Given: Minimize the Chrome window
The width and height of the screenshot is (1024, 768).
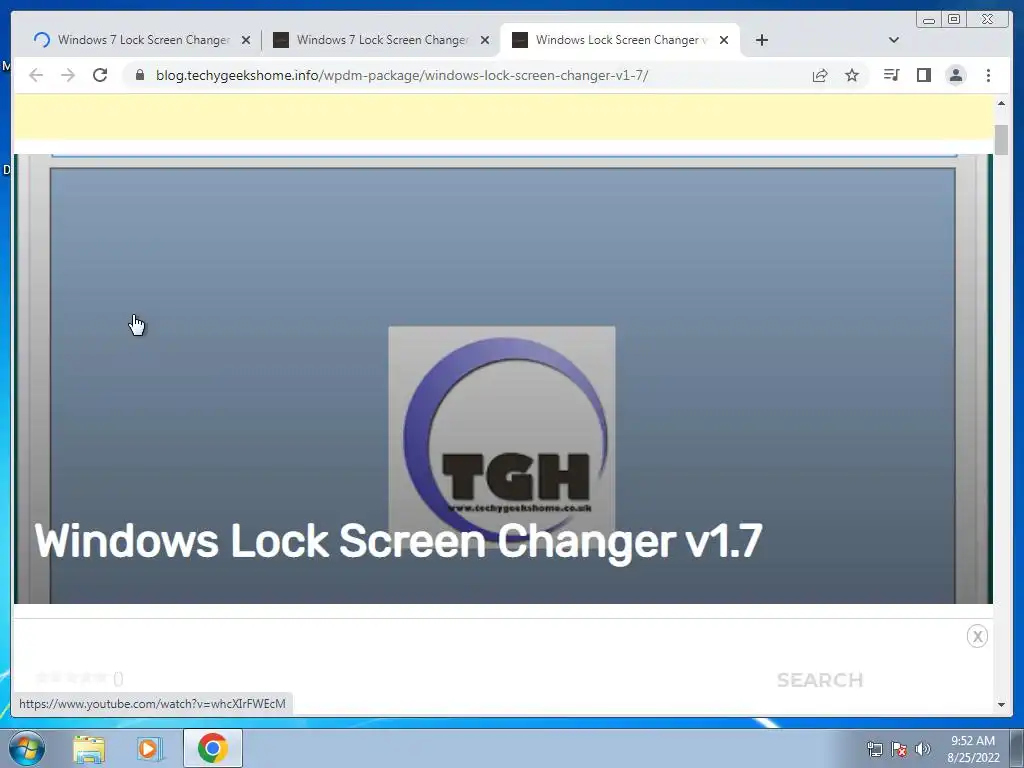Looking at the screenshot, I should point(929,19).
